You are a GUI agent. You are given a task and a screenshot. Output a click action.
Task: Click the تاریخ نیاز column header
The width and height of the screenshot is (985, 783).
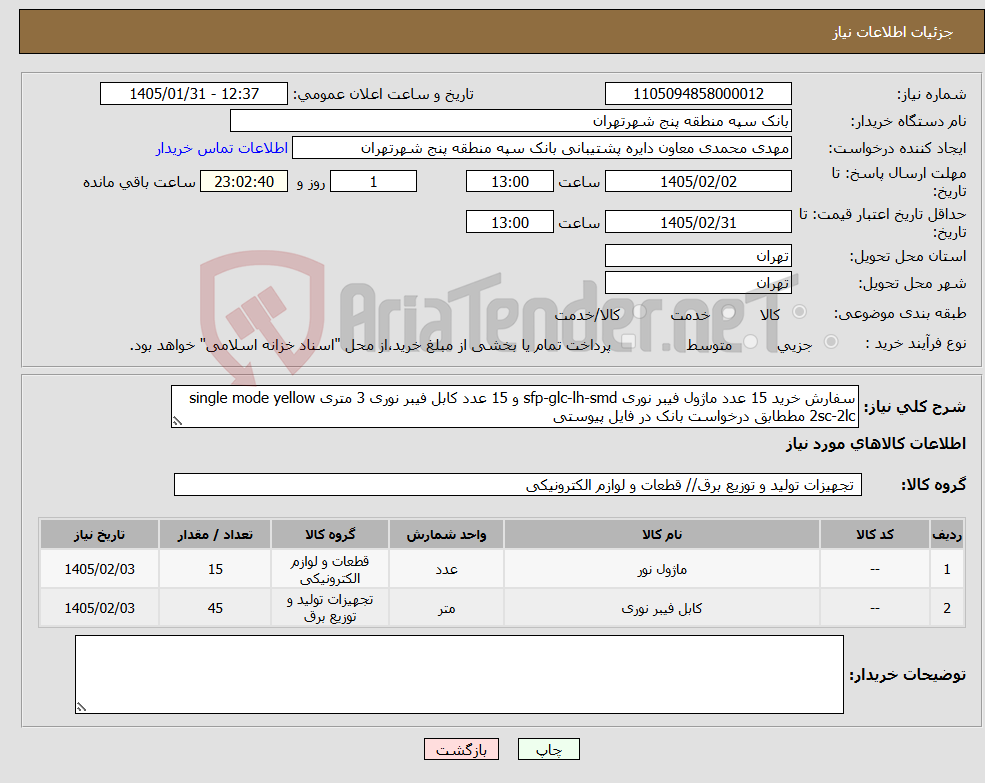[x=99, y=534]
